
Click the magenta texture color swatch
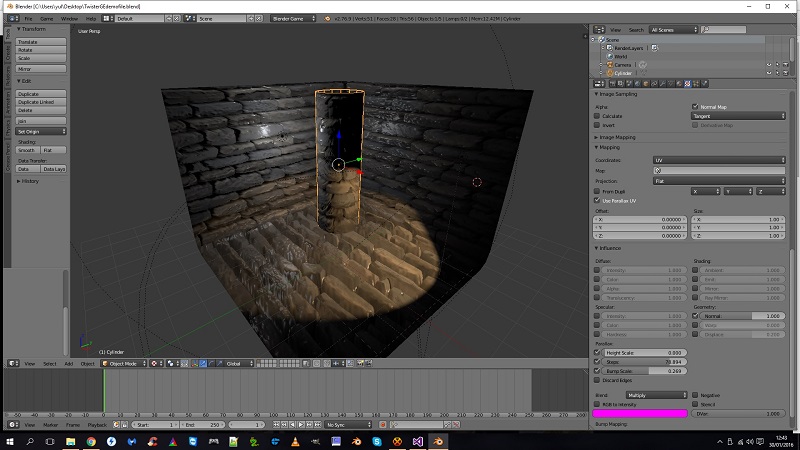click(641, 413)
